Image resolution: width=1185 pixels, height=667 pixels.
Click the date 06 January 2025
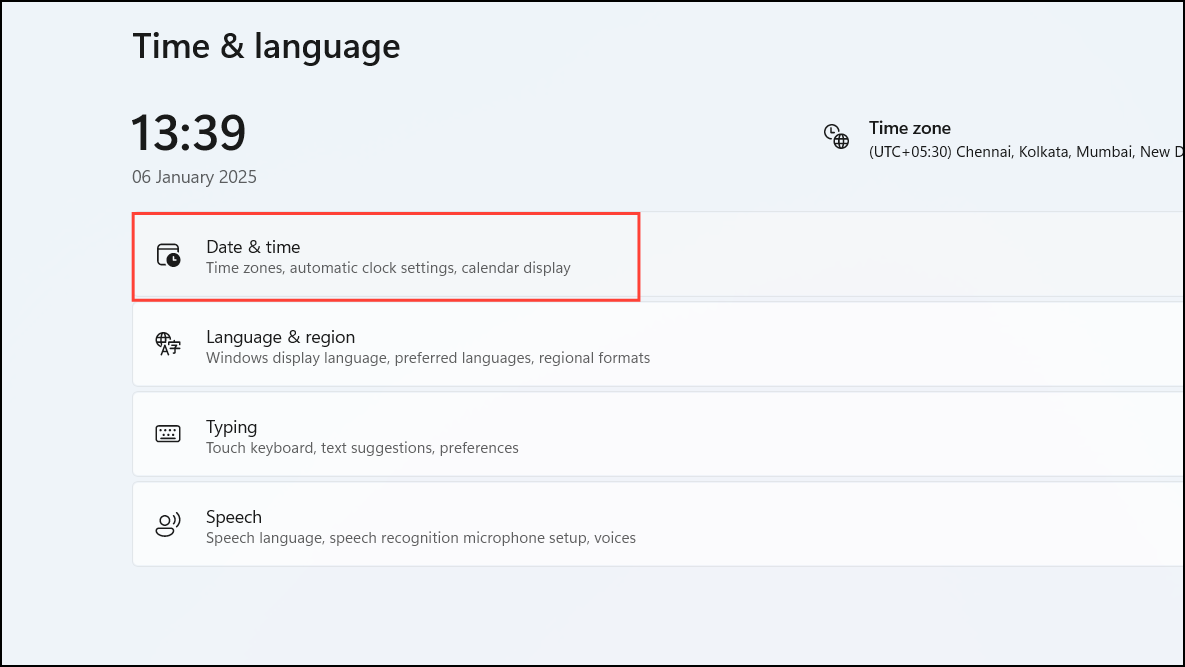pyautogui.click(x=194, y=176)
